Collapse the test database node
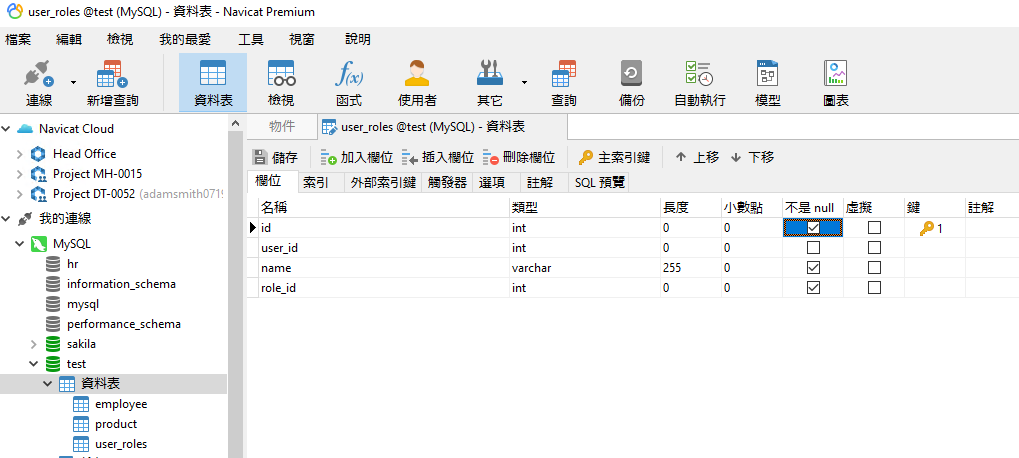This screenshot has height=458, width=1019. pyautogui.click(x=34, y=364)
